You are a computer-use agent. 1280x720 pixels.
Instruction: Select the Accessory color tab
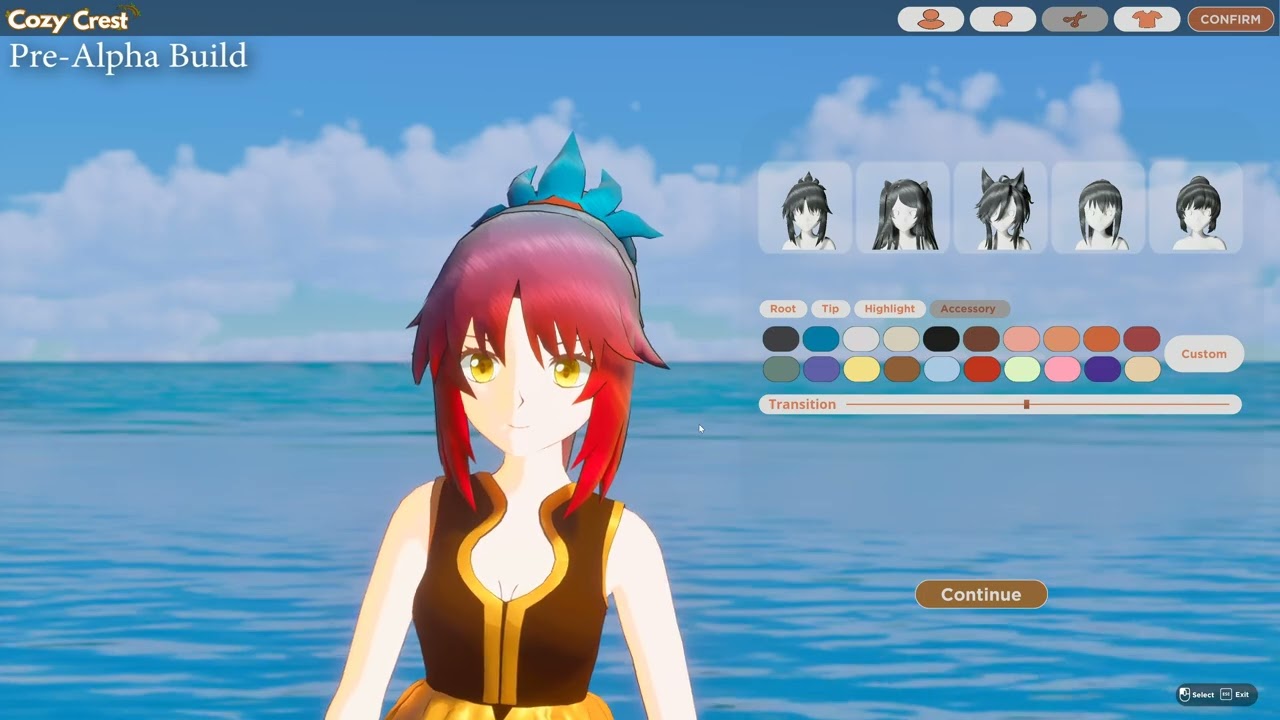969,309
